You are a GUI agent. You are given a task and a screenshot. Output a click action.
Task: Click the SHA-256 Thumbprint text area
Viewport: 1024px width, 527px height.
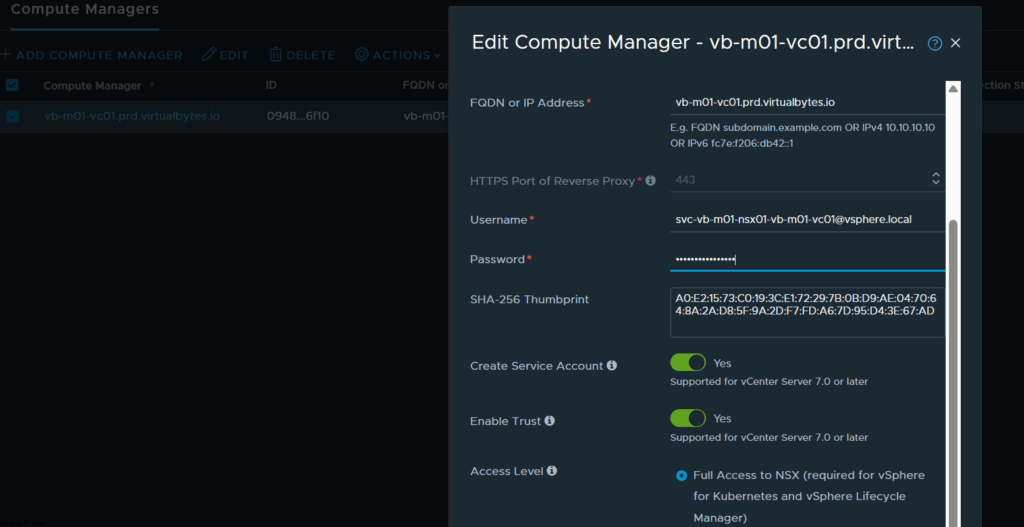click(x=807, y=312)
